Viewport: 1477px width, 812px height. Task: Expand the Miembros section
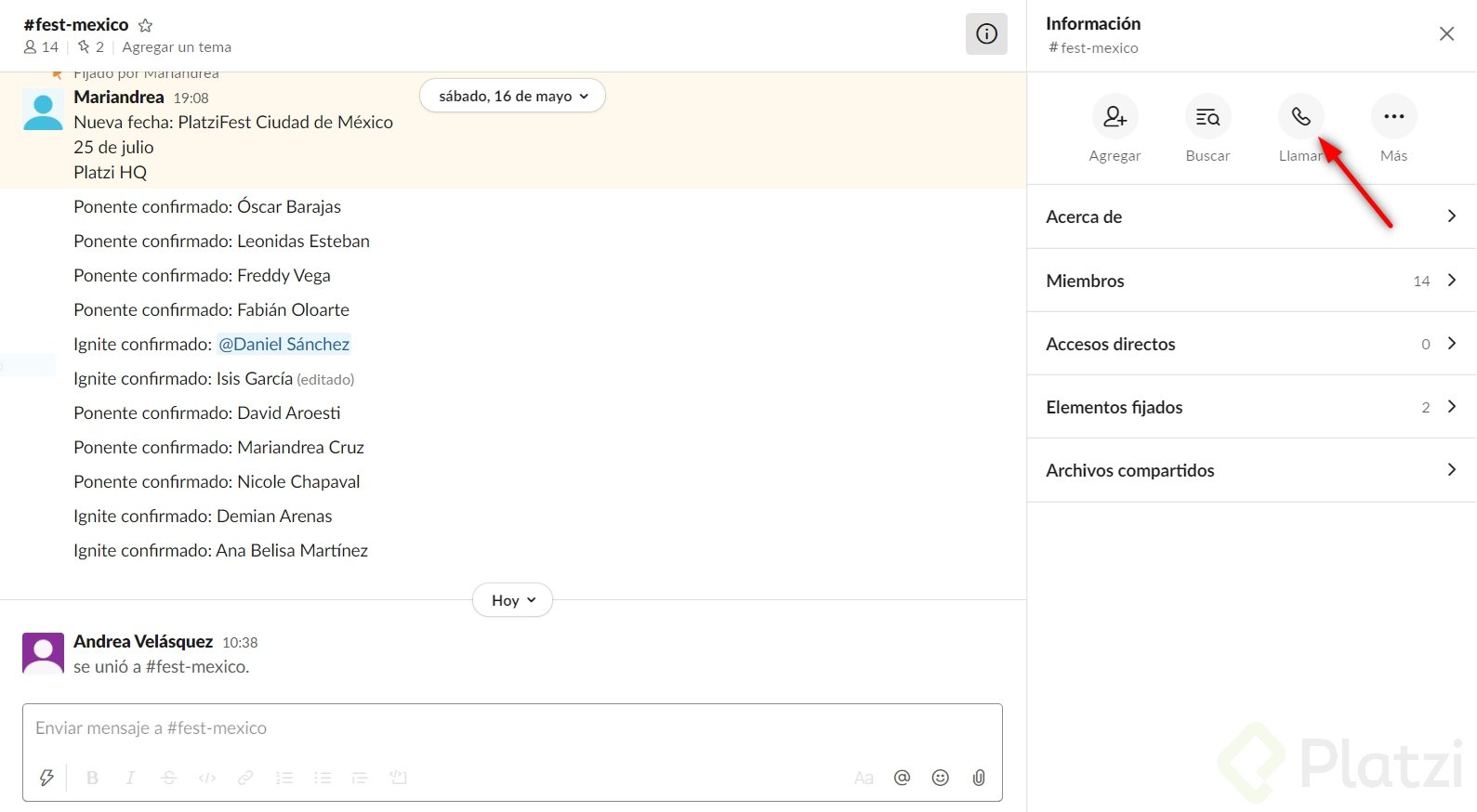1251,281
